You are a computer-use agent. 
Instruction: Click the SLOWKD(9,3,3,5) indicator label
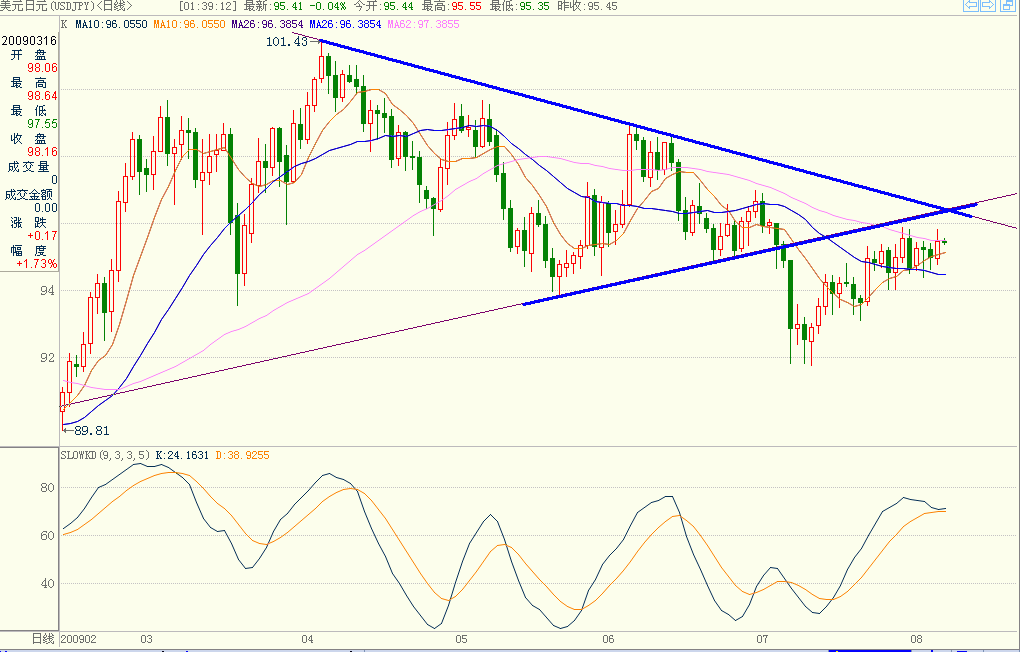tap(105, 455)
